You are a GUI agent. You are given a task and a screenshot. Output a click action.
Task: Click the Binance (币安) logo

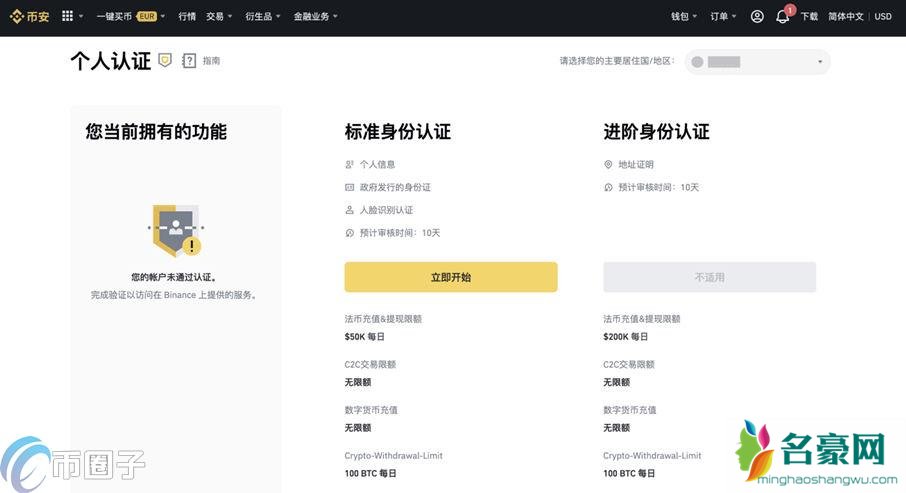click(x=30, y=16)
